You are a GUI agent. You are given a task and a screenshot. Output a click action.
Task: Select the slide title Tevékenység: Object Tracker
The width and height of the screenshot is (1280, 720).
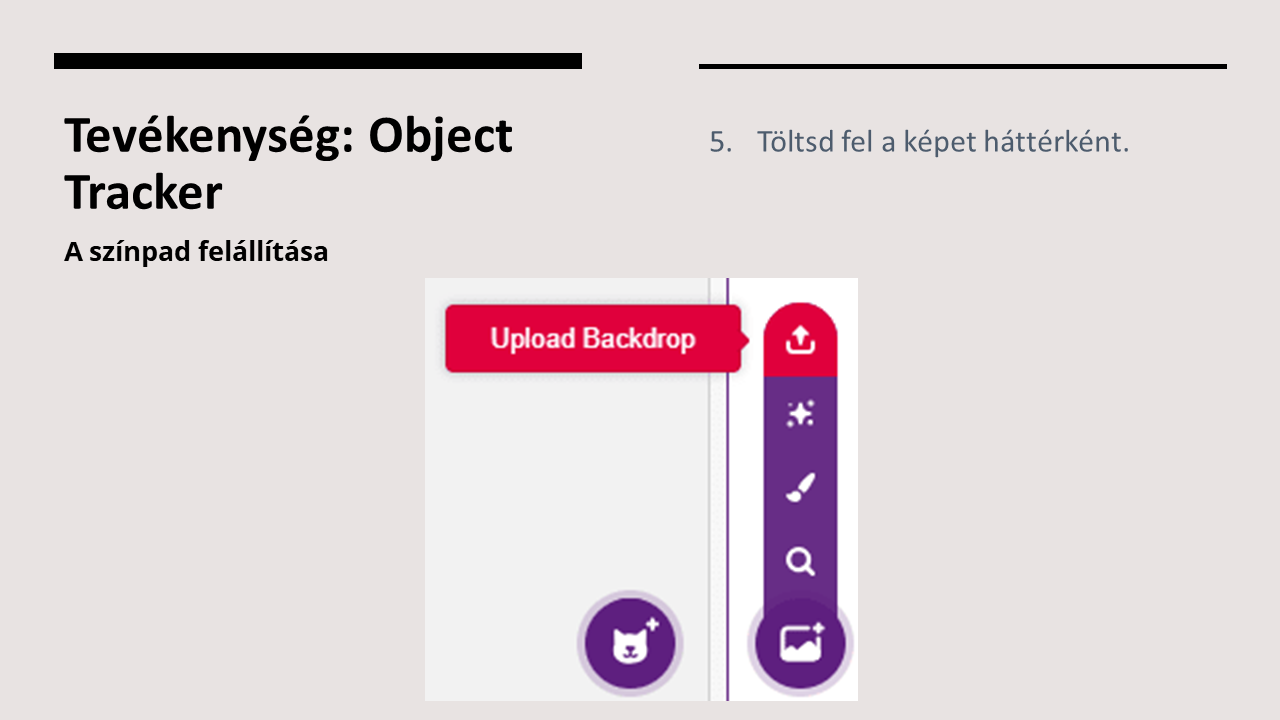pyautogui.click(x=288, y=164)
